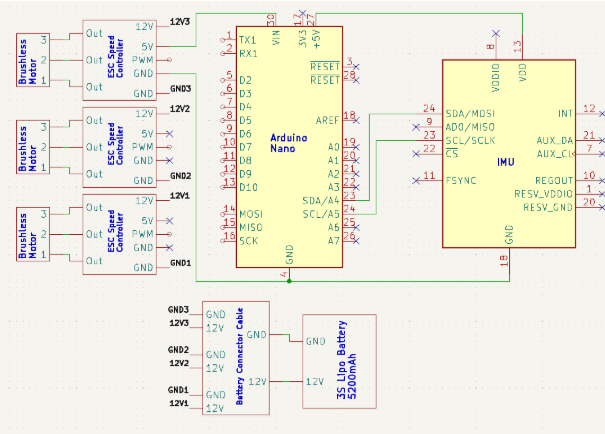The width and height of the screenshot is (605, 434).
Task: Select the VIN pin on Arduino Nano
Action: [x=275, y=38]
